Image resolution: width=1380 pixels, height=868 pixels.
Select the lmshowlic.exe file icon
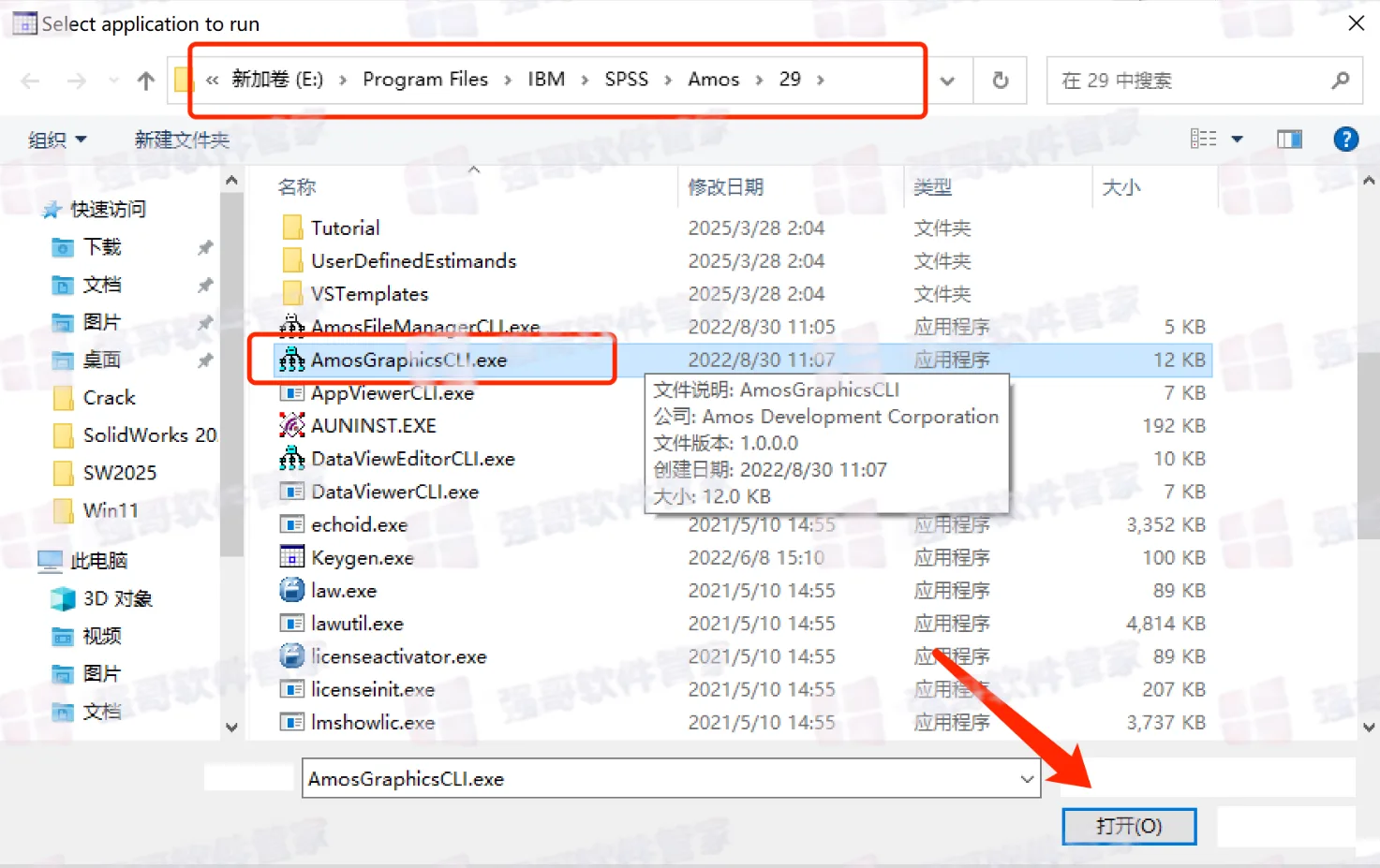click(291, 722)
